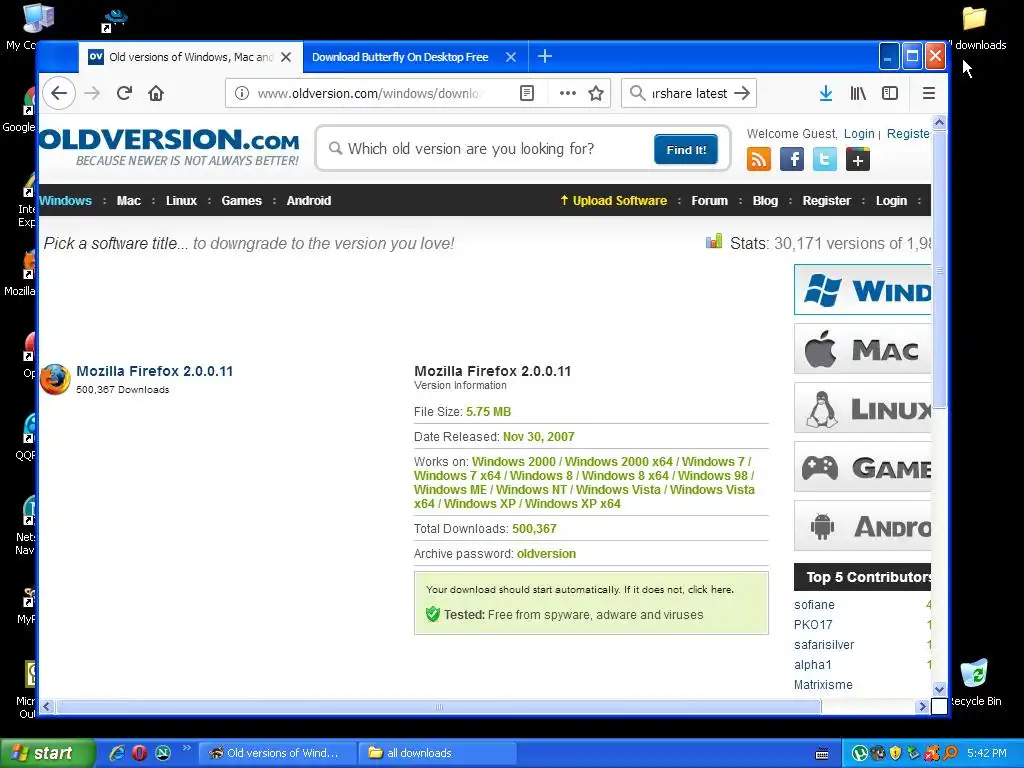The image size is (1024, 768).
Task: Switch to all downloads taskbar item
Action: click(x=438, y=753)
